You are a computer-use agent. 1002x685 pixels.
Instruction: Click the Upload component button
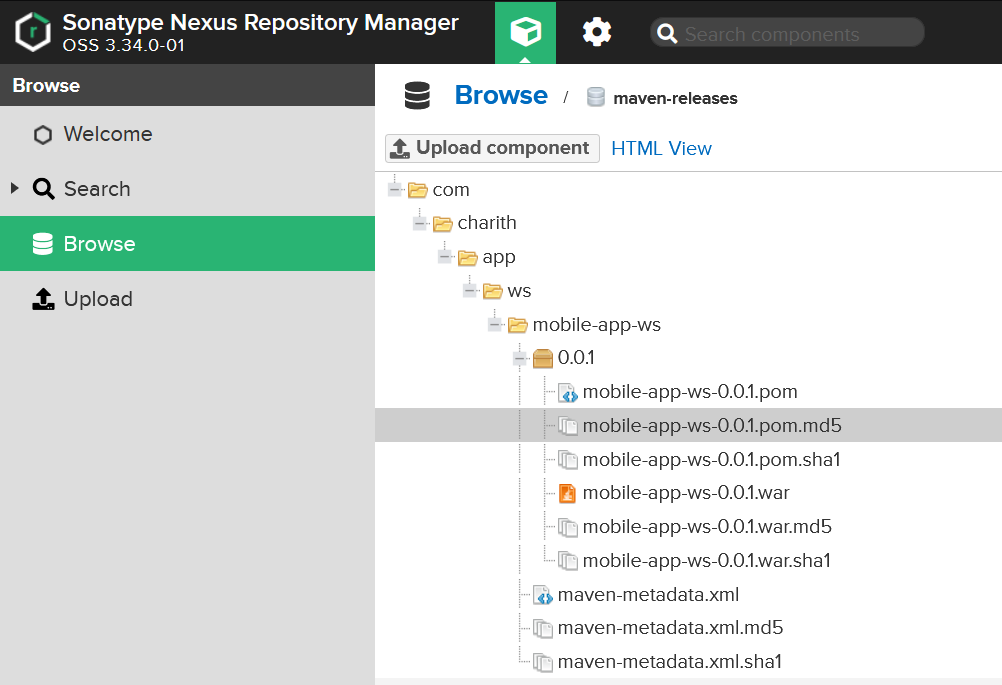tap(492, 148)
